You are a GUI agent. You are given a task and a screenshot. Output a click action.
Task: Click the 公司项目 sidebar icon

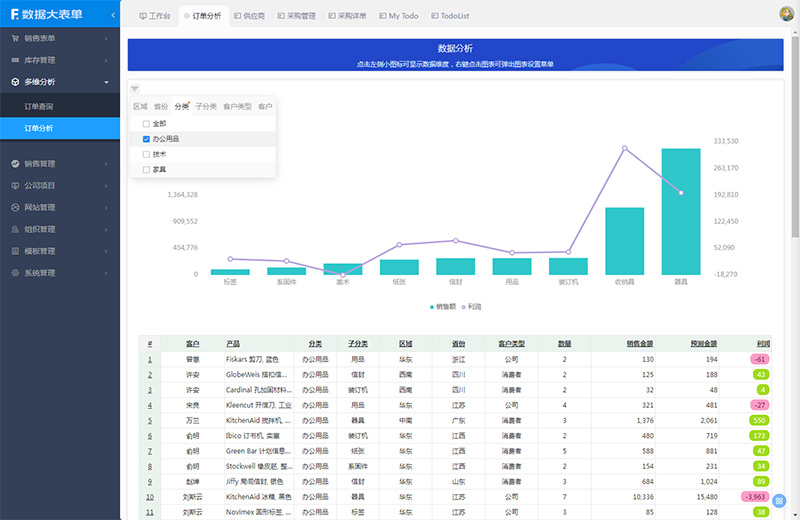pos(15,186)
